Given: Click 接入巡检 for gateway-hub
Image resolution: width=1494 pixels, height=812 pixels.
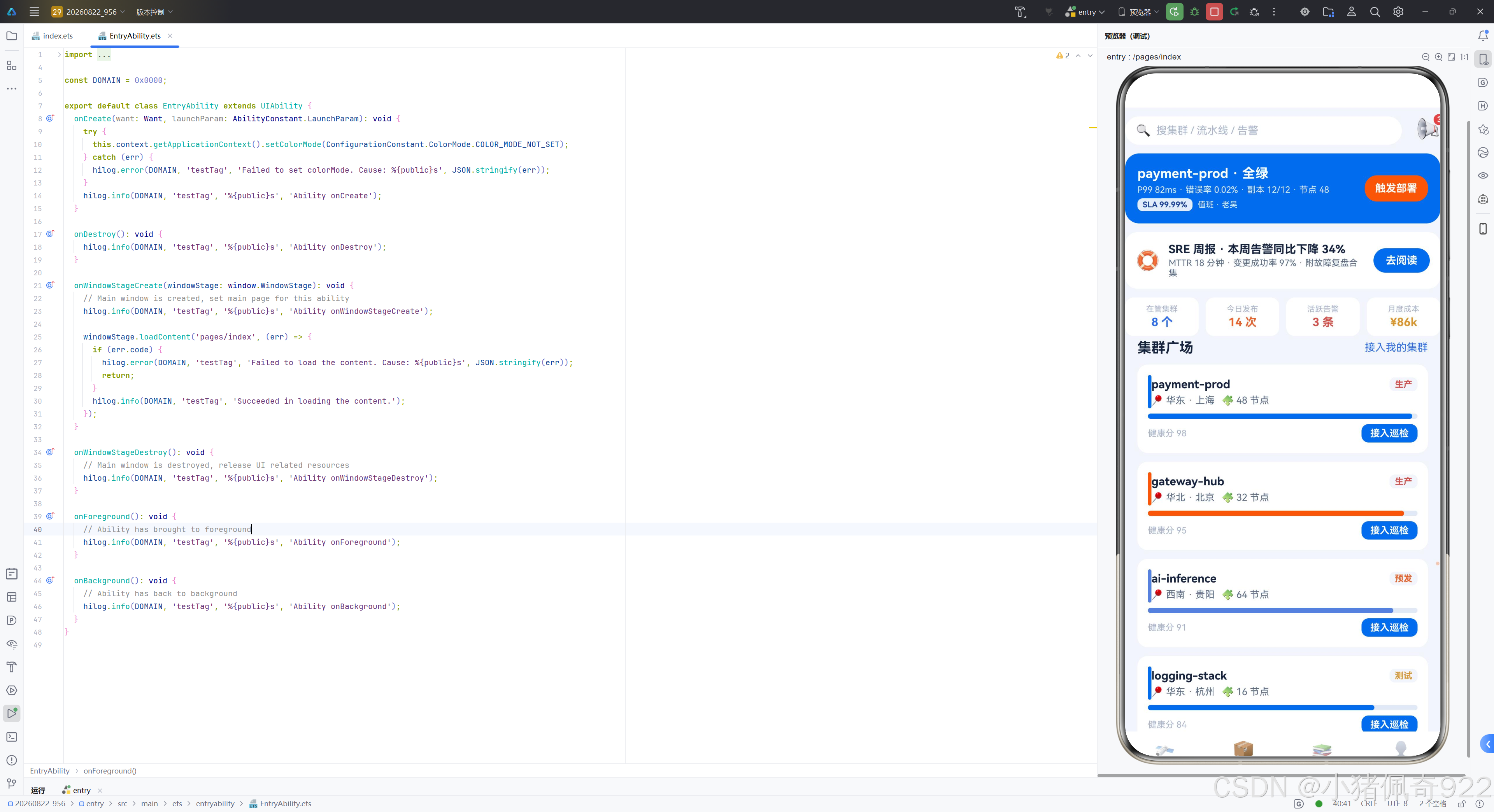Looking at the screenshot, I should pyautogui.click(x=1389, y=530).
